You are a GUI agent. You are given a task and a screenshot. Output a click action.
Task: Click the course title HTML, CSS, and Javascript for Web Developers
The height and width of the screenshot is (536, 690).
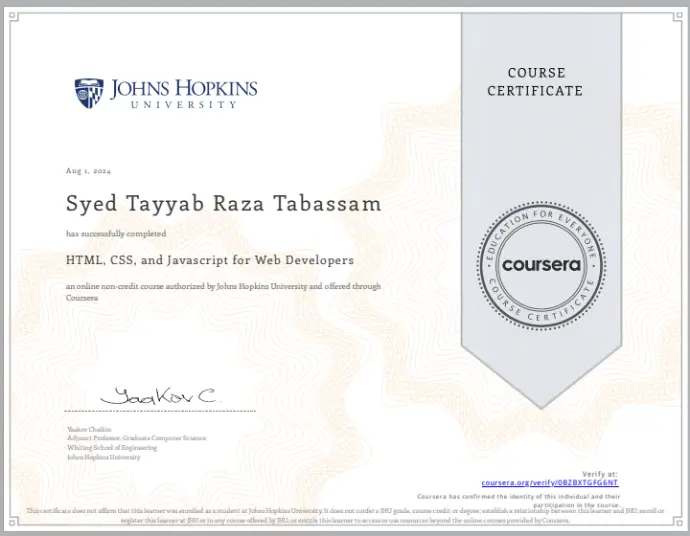(x=210, y=260)
